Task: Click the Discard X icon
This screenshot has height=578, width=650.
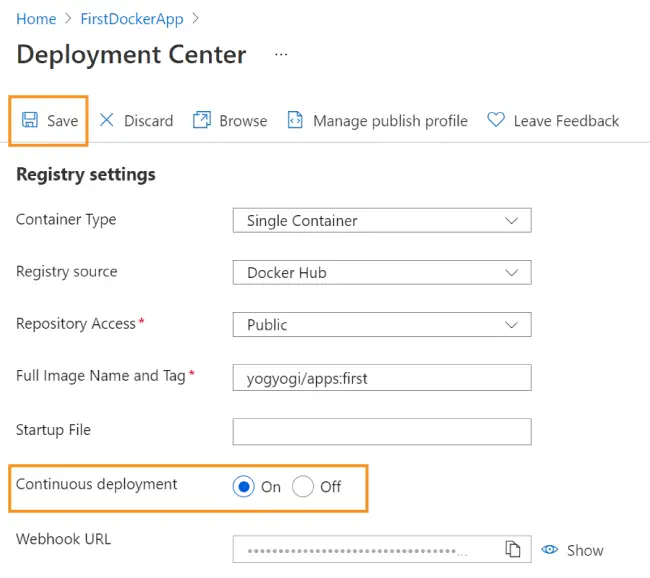Action: coord(107,120)
